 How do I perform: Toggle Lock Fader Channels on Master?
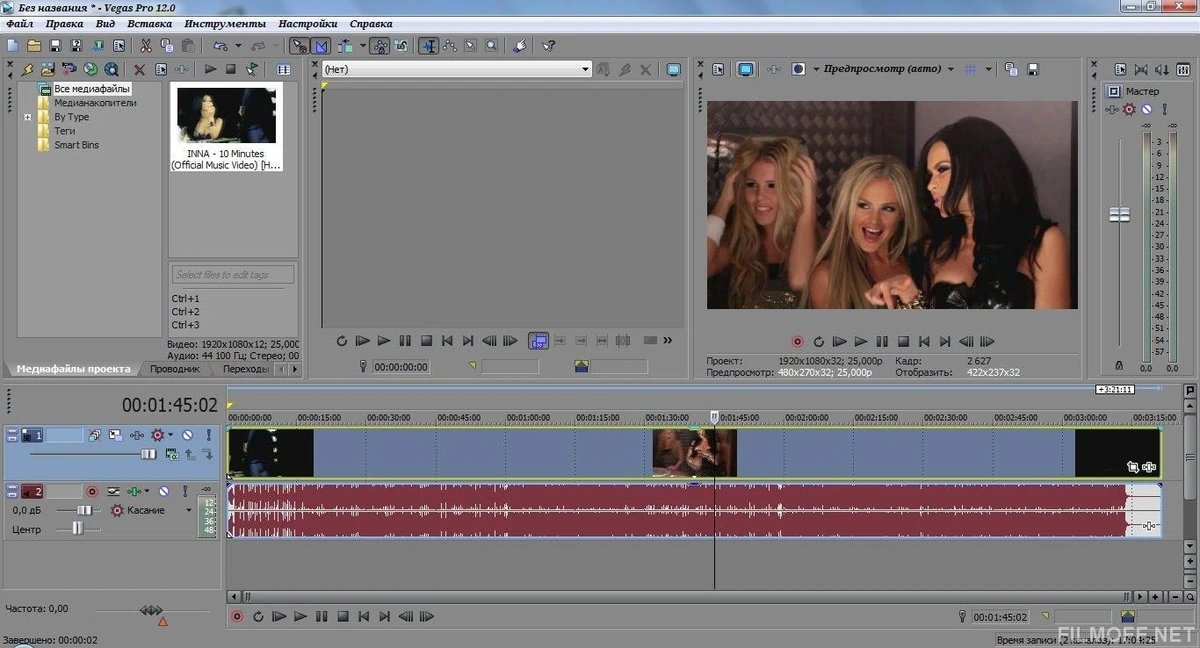click(1118, 365)
